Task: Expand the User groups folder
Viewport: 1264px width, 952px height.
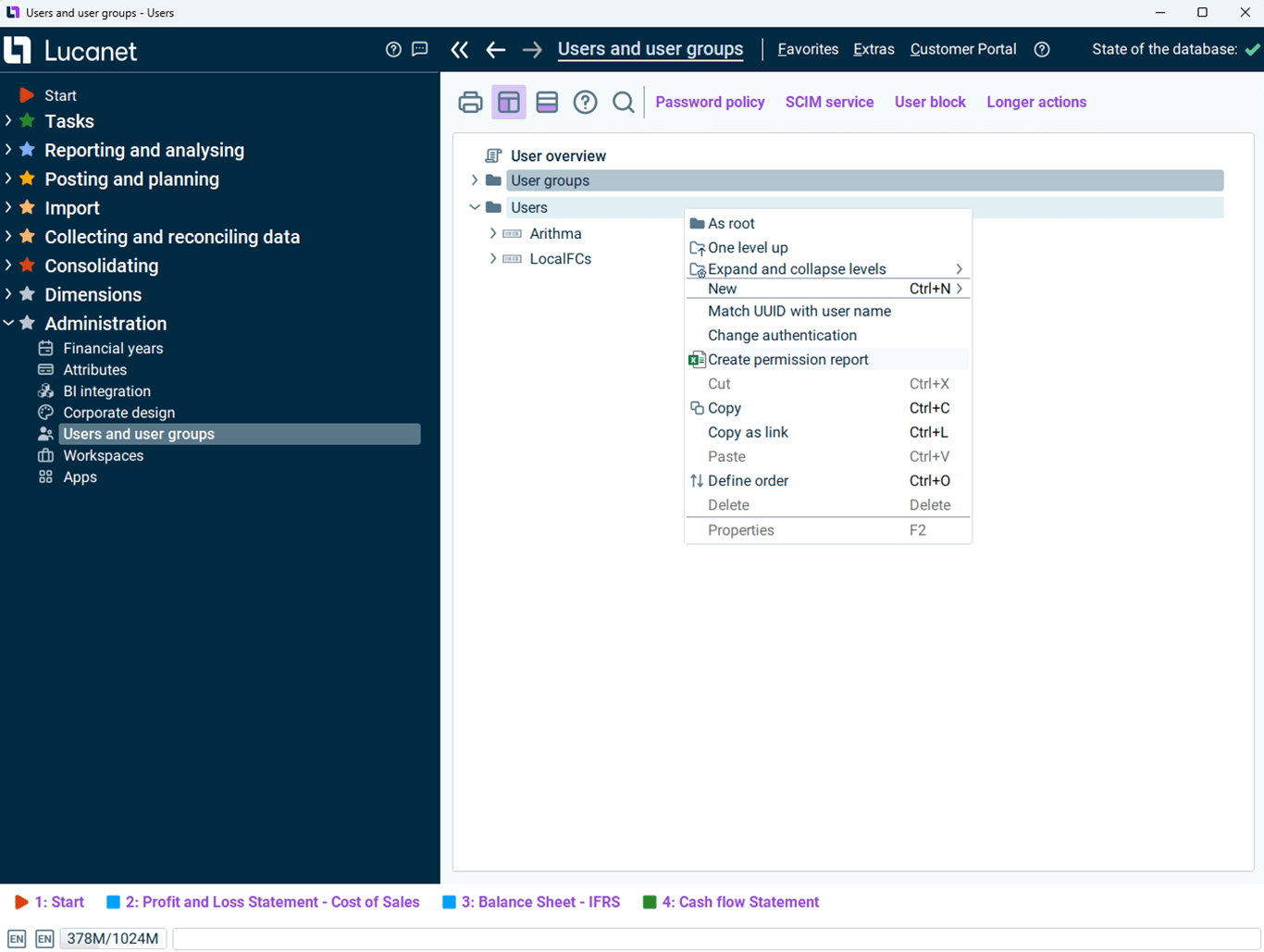Action: (475, 180)
